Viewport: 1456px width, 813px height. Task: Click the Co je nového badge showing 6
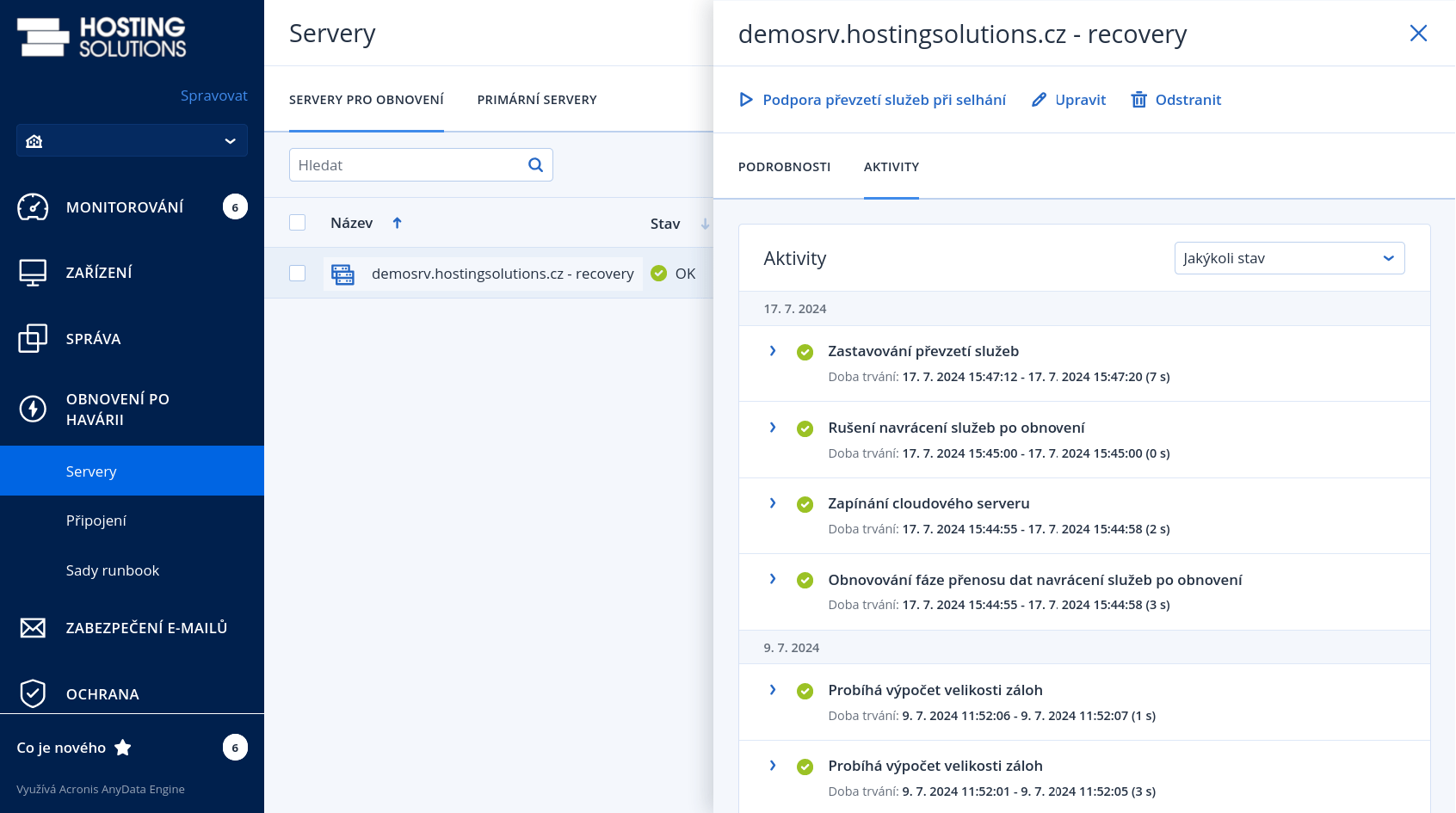coord(235,748)
